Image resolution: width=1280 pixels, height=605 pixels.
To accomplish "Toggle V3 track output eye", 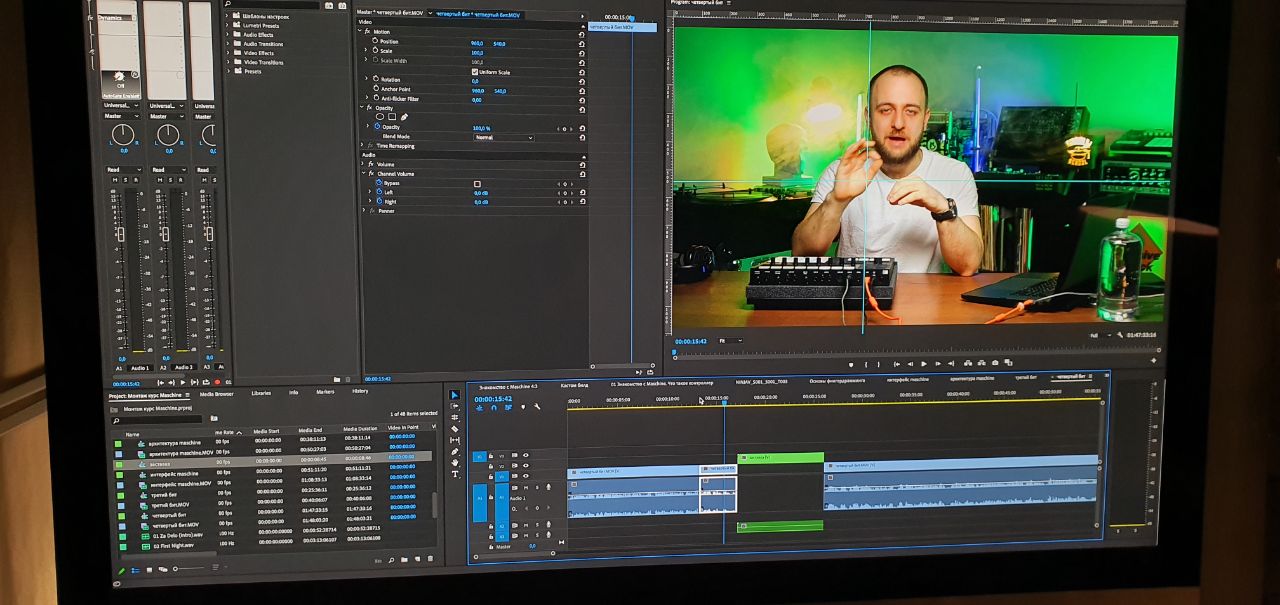I will tap(526, 455).
